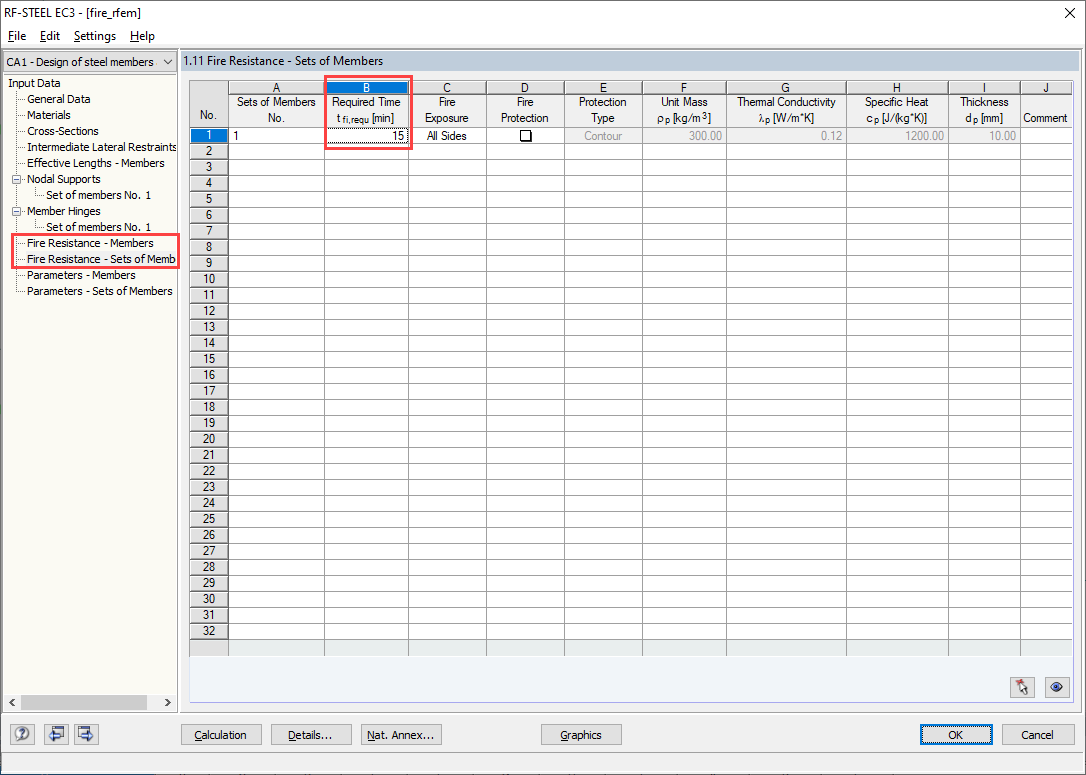Select members graphically with the pick-cursor icon
Image resolution: width=1086 pixels, height=775 pixels.
point(1022,687)
